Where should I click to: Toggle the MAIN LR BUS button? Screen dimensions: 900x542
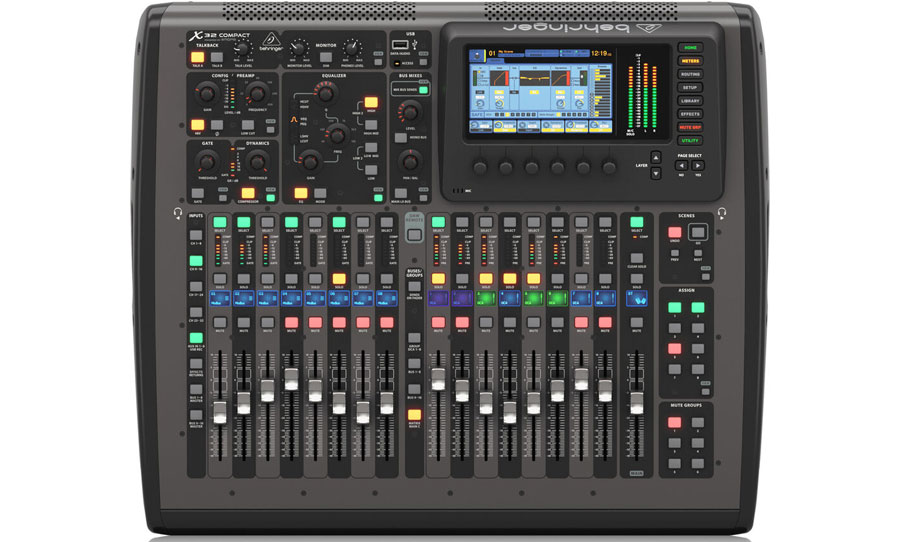(x=401, y=193)
